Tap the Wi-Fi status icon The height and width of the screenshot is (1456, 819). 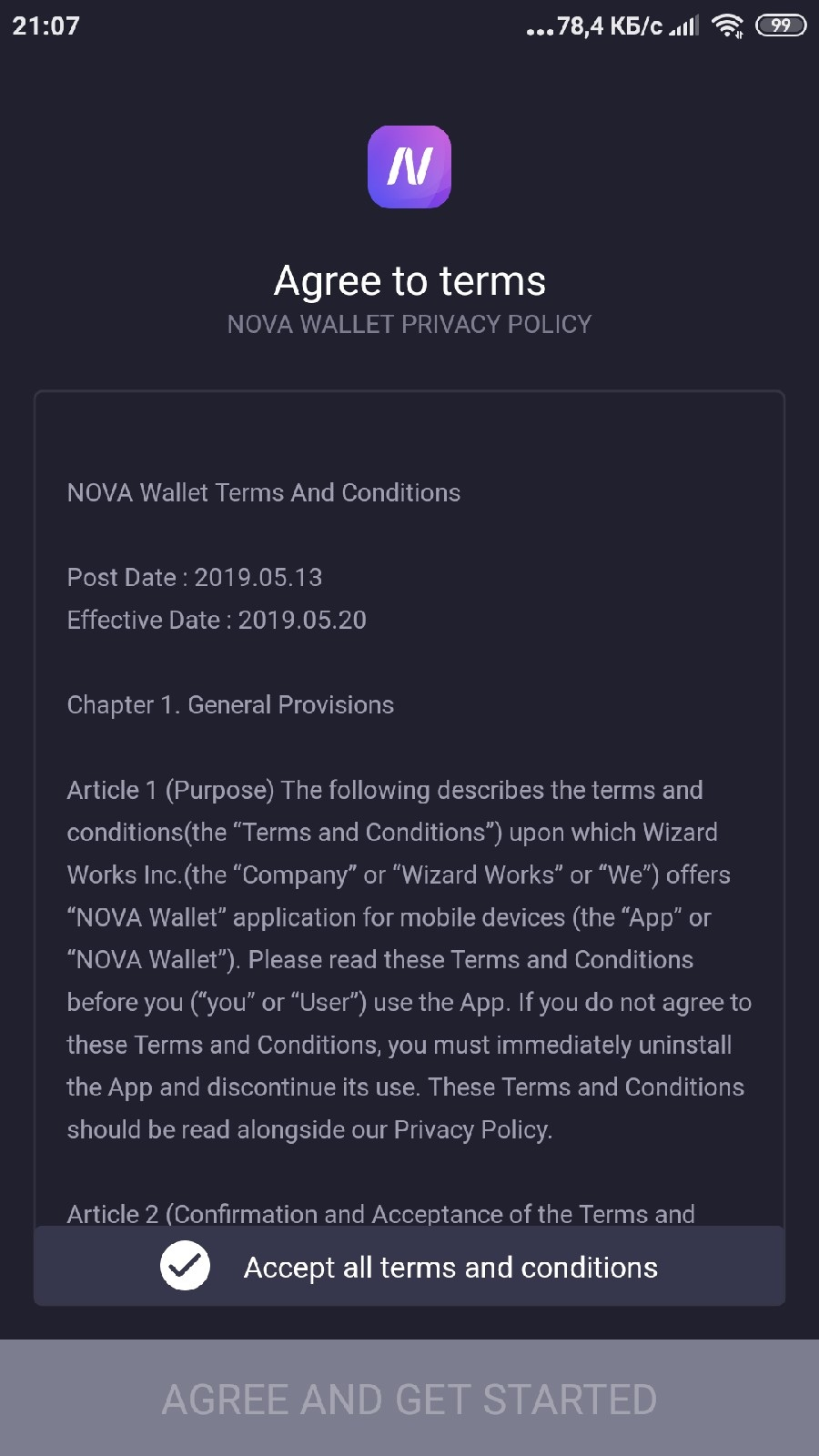point(727,25)
